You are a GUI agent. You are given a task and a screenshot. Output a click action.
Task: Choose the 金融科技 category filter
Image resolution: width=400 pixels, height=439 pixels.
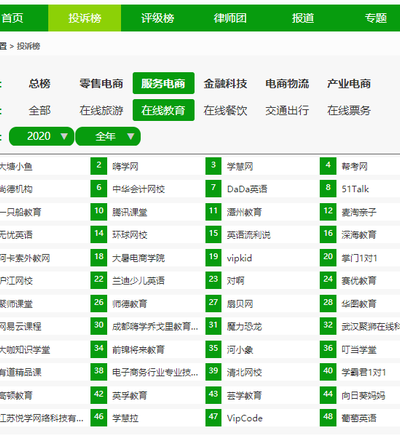[x=225, y=83]
